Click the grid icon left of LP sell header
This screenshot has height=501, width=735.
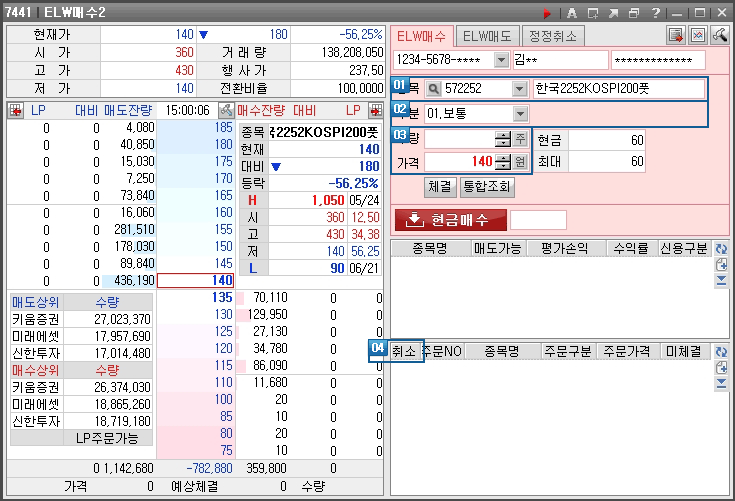tap(15, 111)
